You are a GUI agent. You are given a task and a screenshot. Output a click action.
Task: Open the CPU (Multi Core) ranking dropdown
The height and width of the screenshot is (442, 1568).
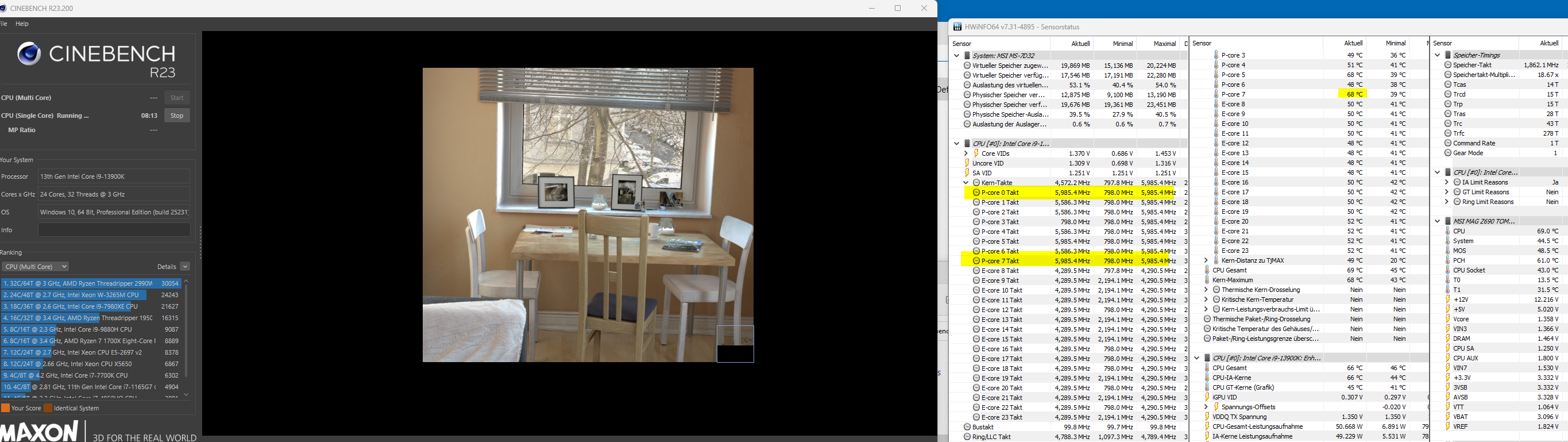[x=35, y=267]
